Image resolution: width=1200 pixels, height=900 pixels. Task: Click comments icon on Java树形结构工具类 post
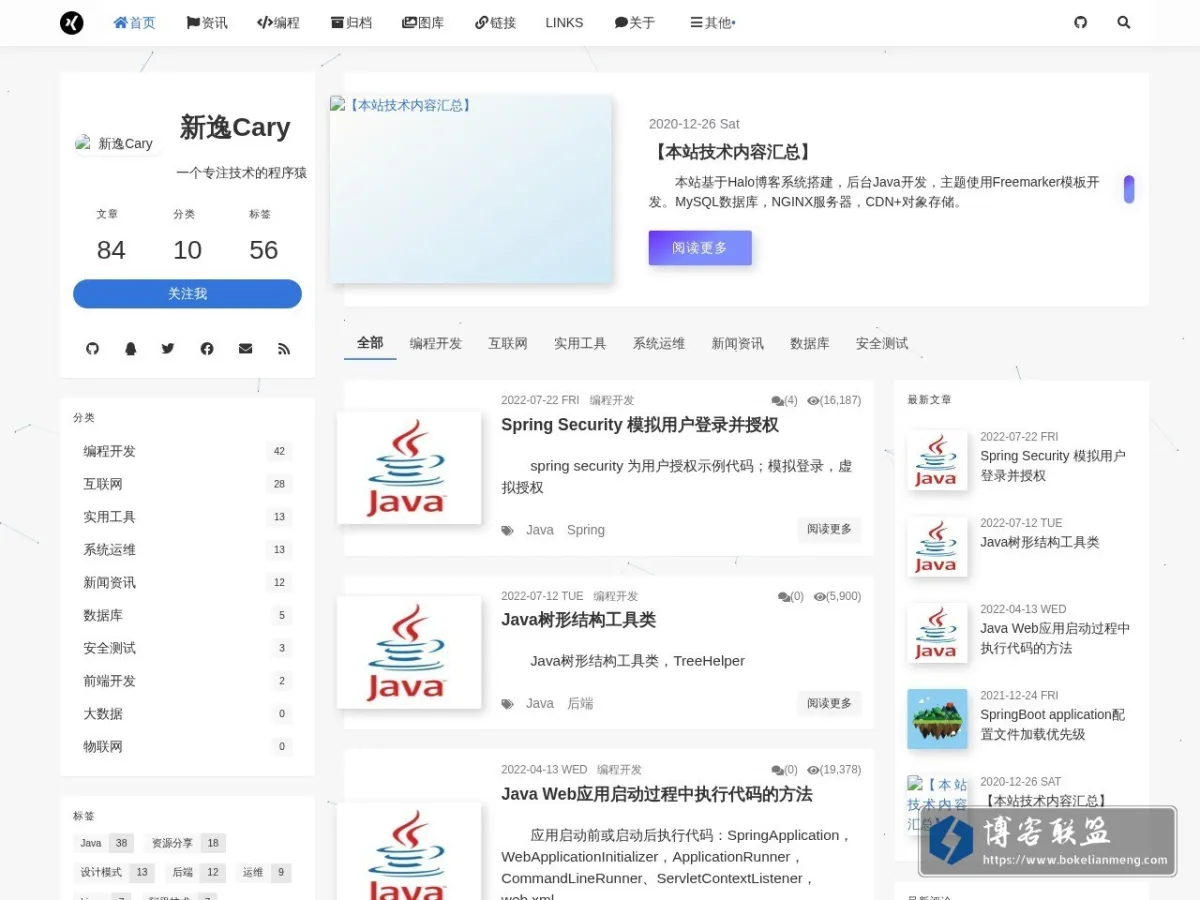coord(784,597)
